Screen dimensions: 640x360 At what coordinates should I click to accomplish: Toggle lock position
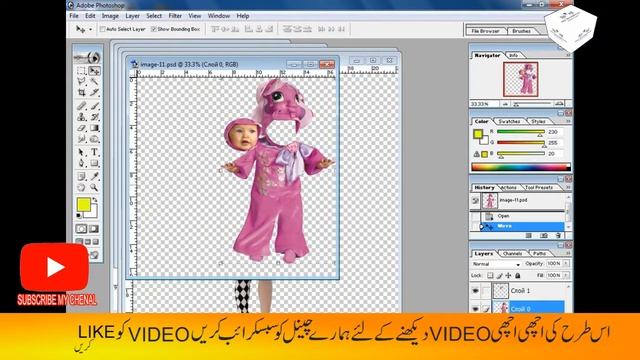(x=508, y=276)
